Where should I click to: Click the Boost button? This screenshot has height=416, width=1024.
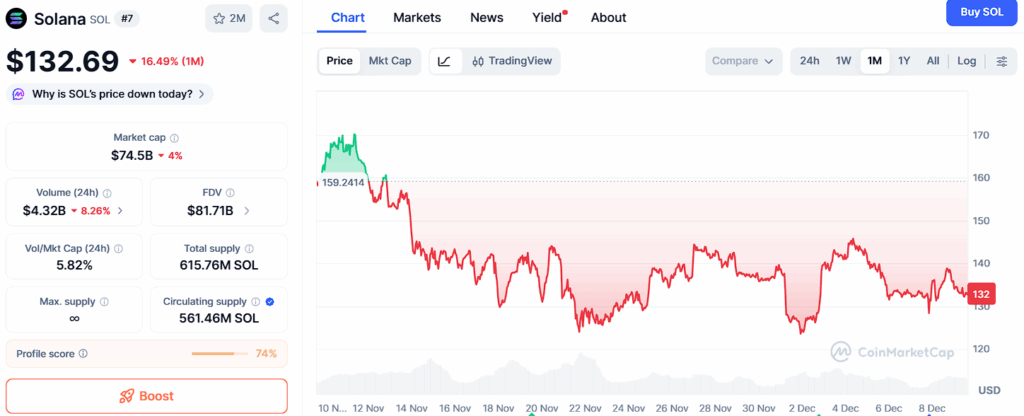click(146, 396)
